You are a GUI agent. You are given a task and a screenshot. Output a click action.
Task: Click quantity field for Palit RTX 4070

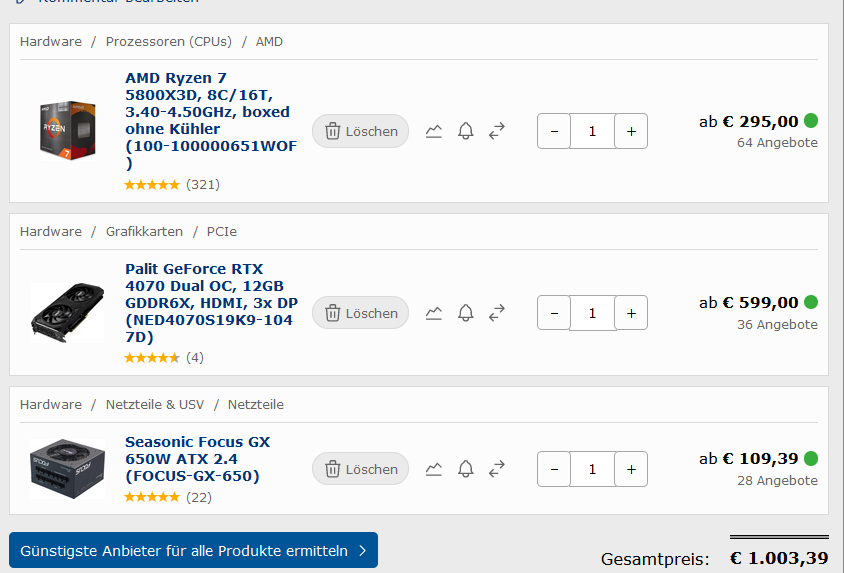592,313
